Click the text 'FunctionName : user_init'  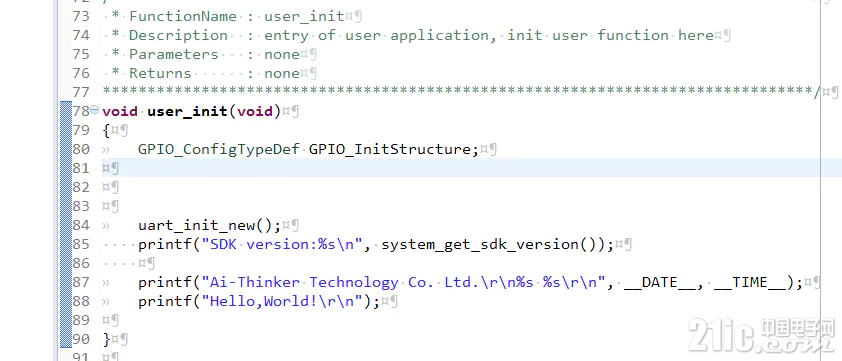[237, 17]
